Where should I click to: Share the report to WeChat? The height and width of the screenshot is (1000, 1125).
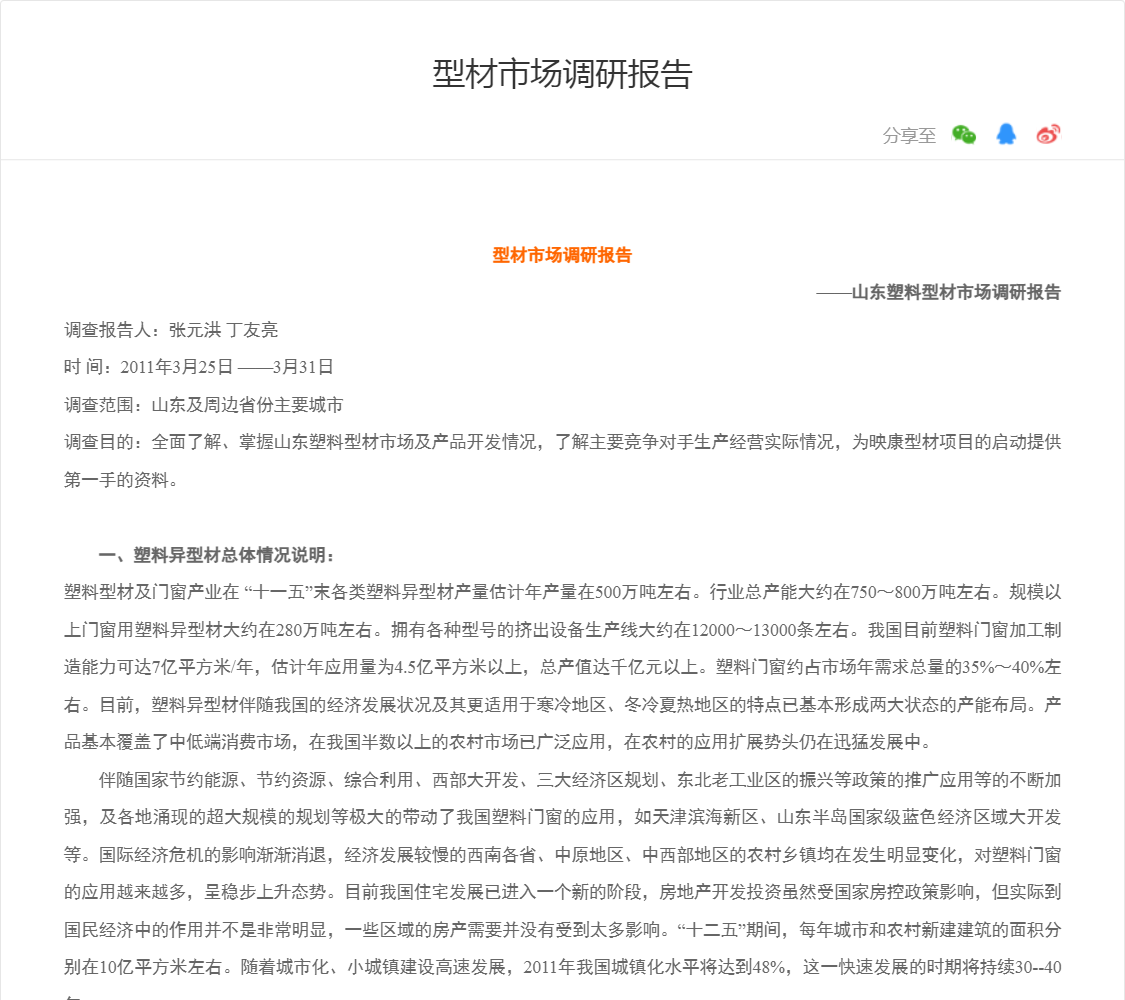pyautogui.click(x=963, y=135)
